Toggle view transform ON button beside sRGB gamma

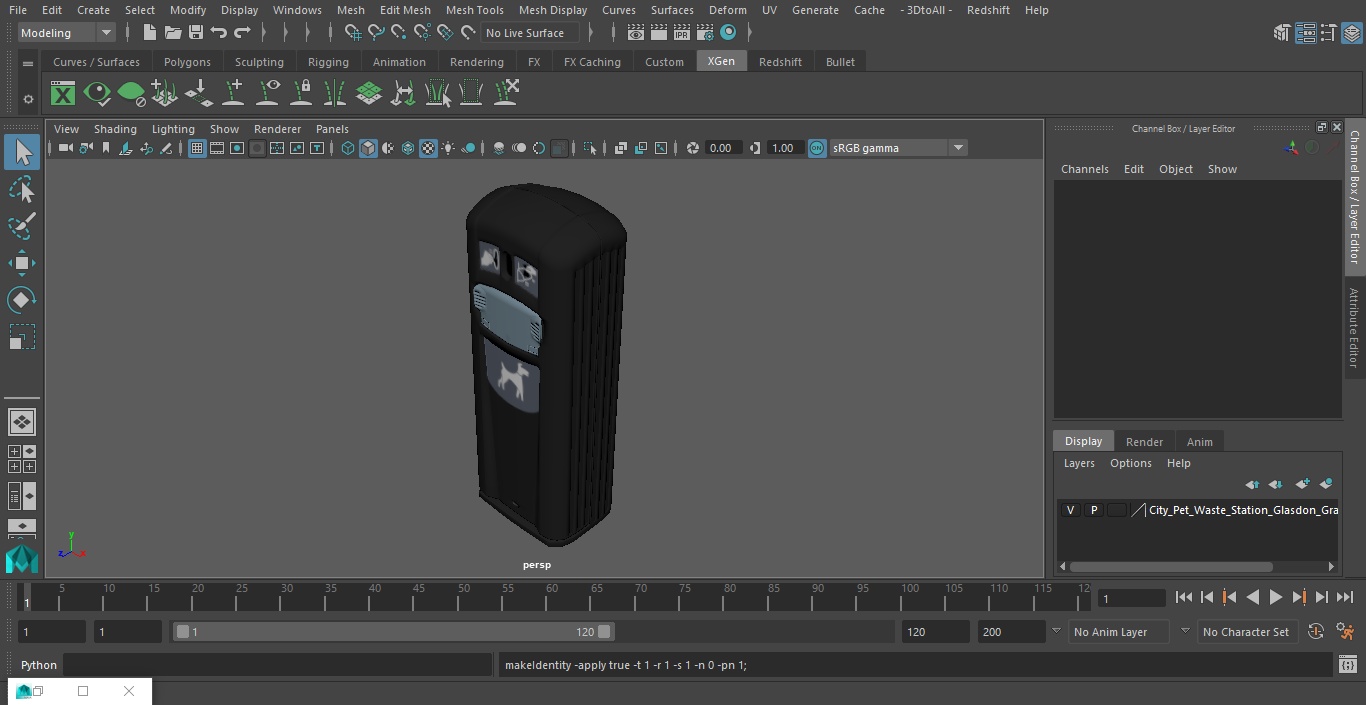[817, 148]
